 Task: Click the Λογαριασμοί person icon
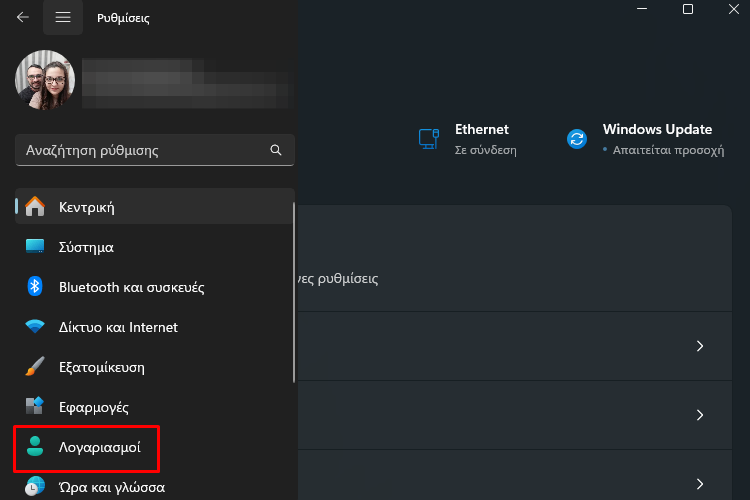click(35, 447)
